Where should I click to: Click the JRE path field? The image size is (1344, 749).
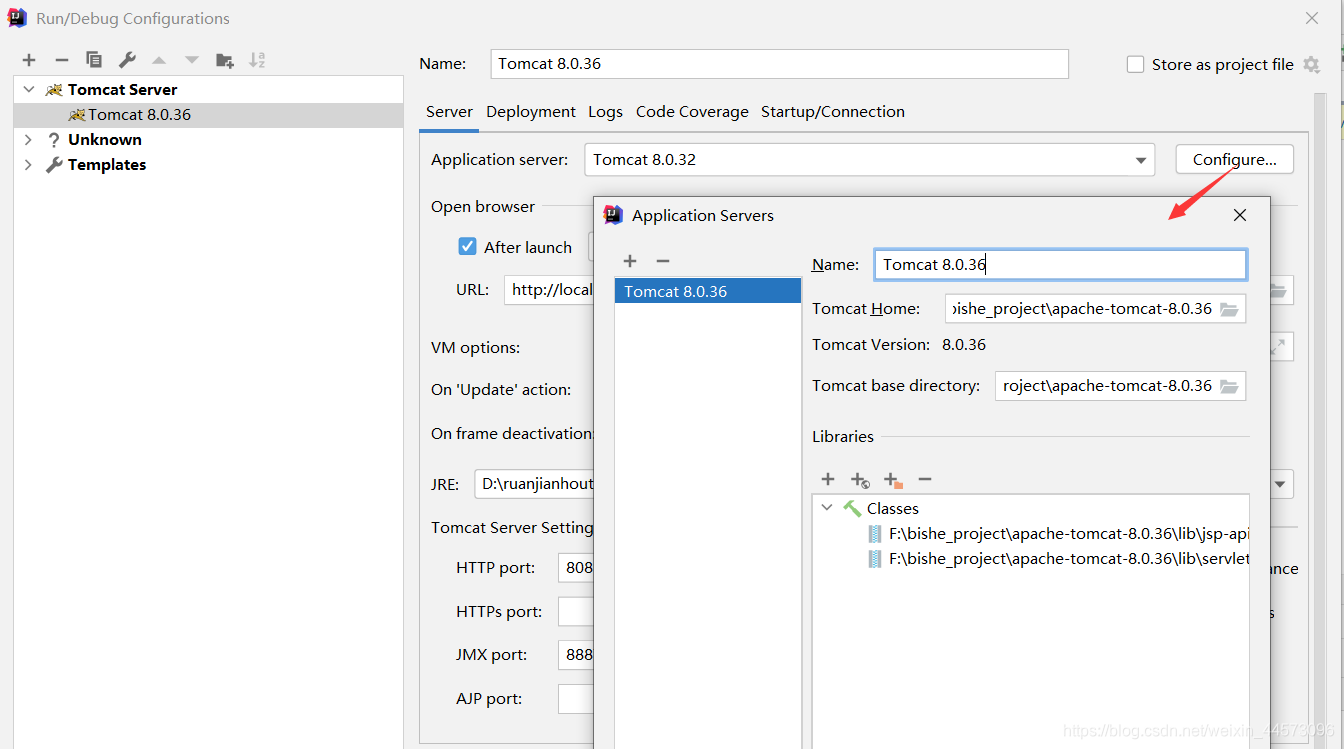point(534,484)
